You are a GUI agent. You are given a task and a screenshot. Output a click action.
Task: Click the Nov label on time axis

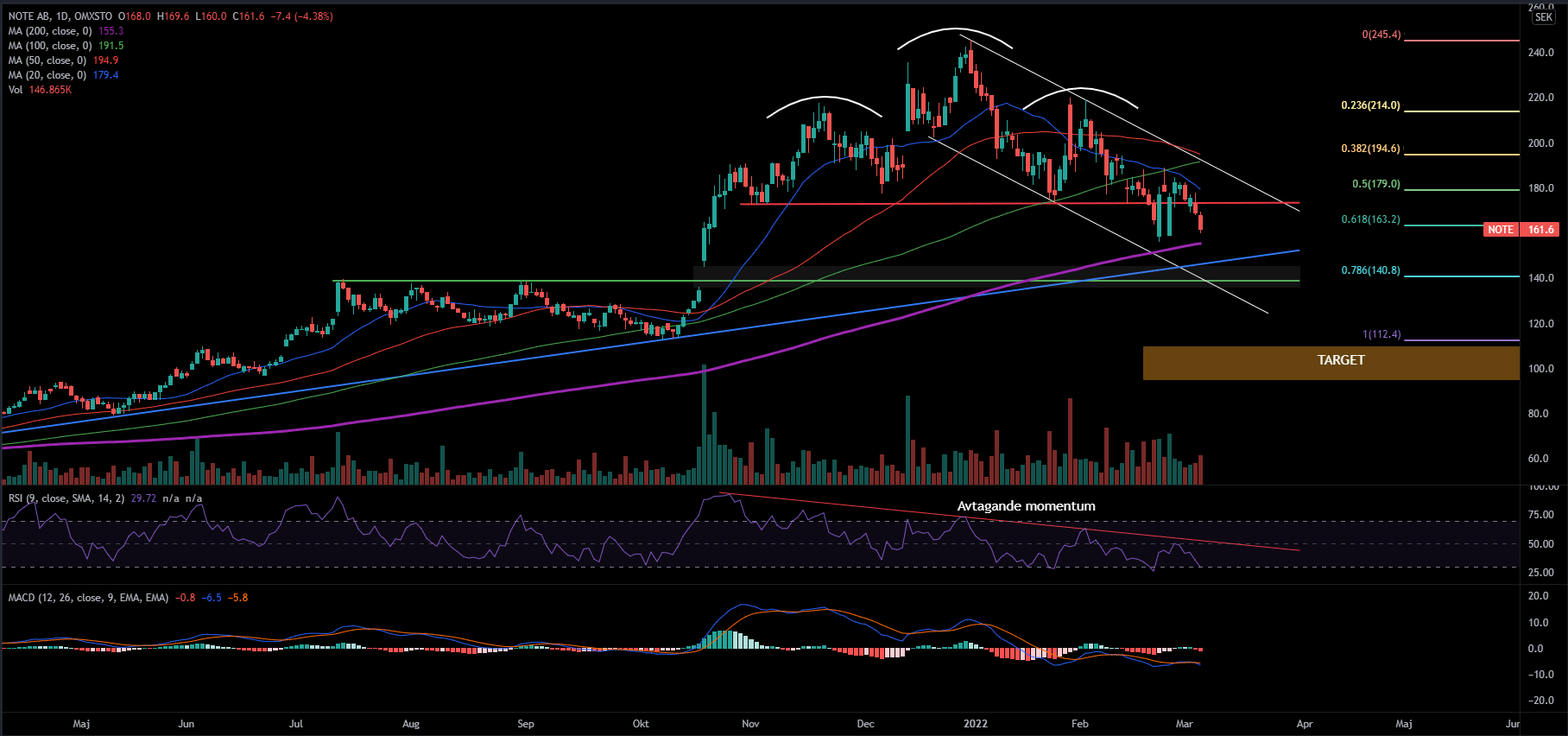(750, 724)
